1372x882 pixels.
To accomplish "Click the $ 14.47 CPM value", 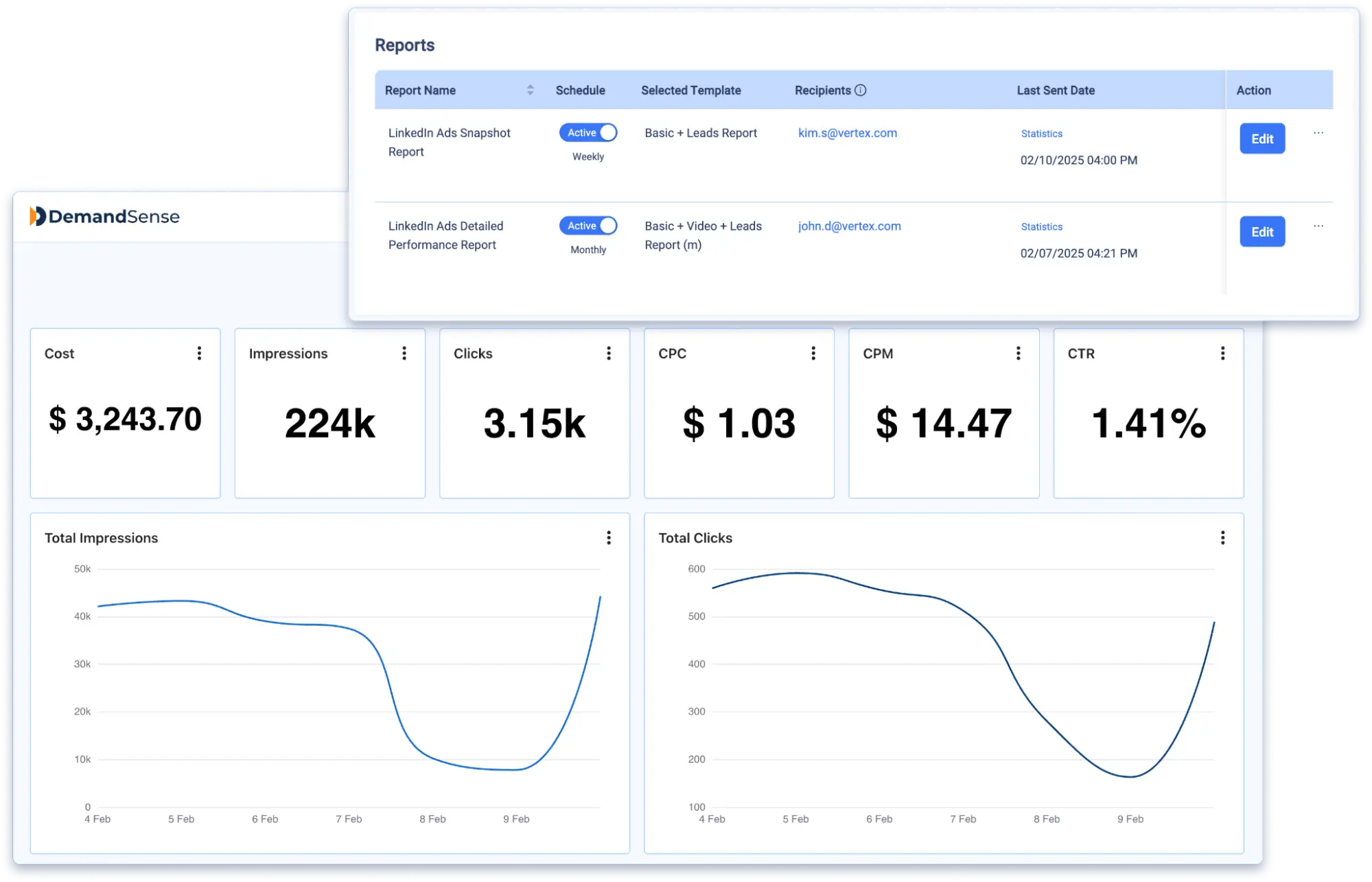I will tap(944, 423).
